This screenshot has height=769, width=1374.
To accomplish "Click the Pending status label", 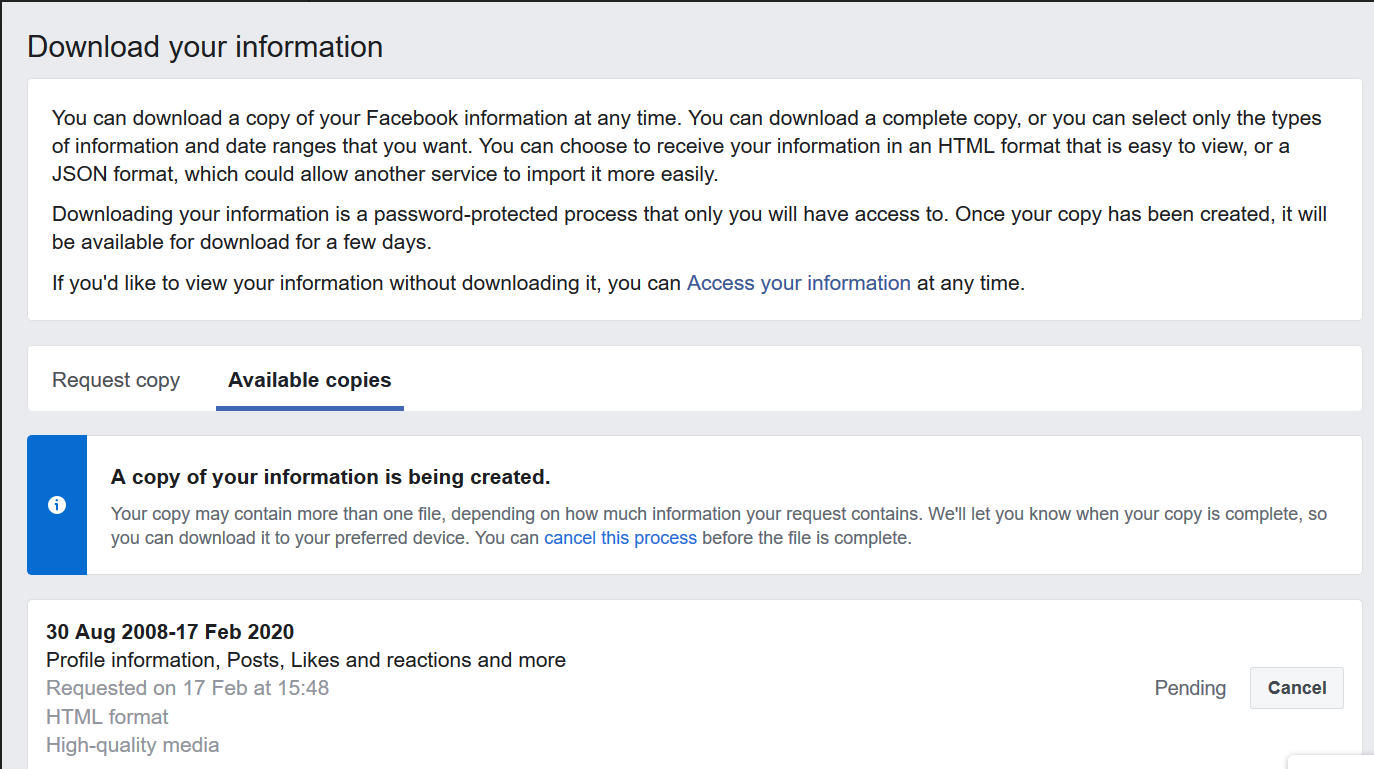I will (1190, 688).
